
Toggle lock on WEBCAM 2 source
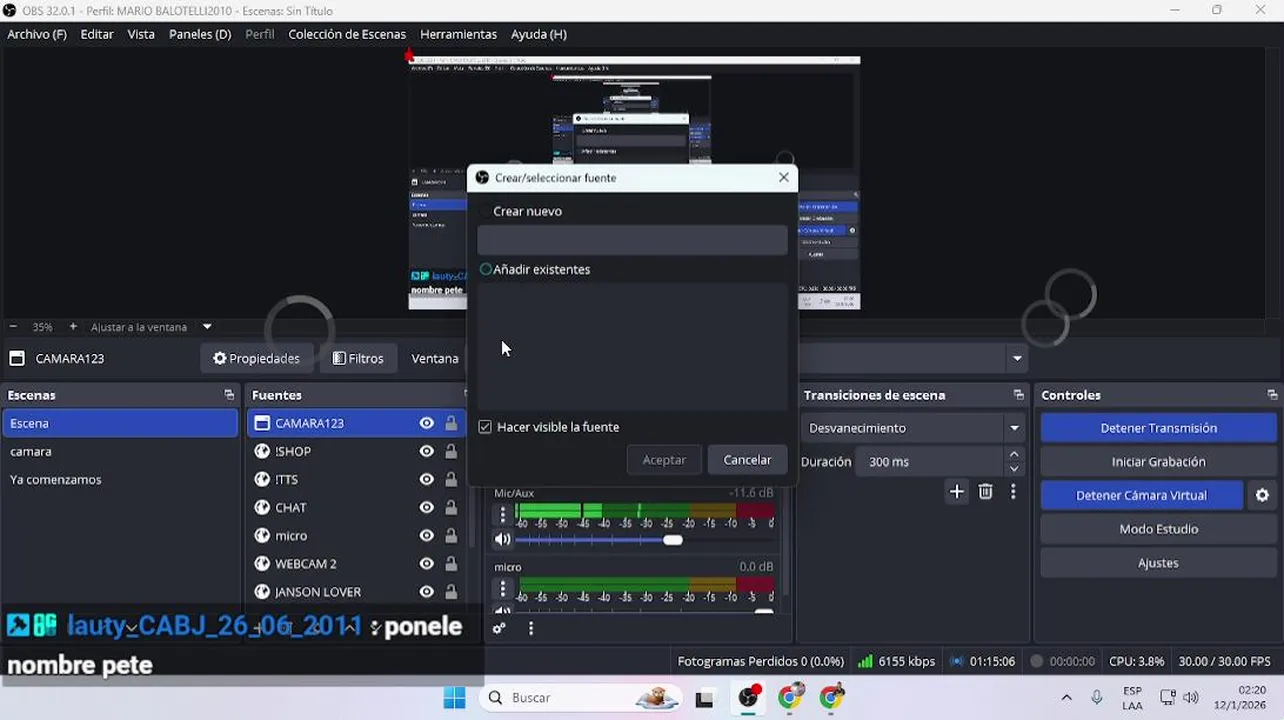click(451, 563)
